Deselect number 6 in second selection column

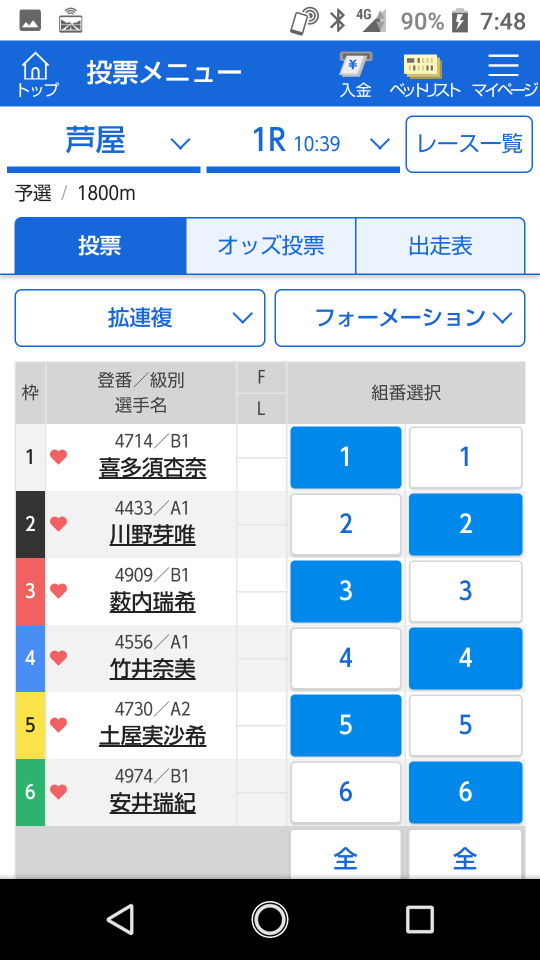tap(465, 792)
